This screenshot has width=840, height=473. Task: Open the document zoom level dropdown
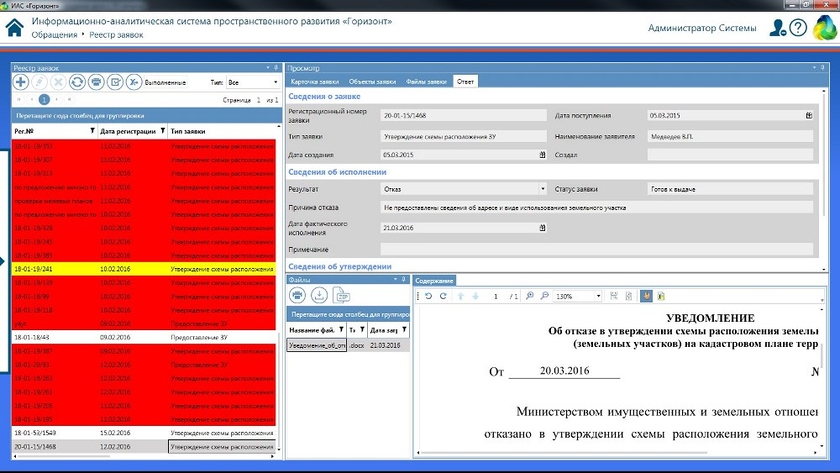click(x=598, y=297)
